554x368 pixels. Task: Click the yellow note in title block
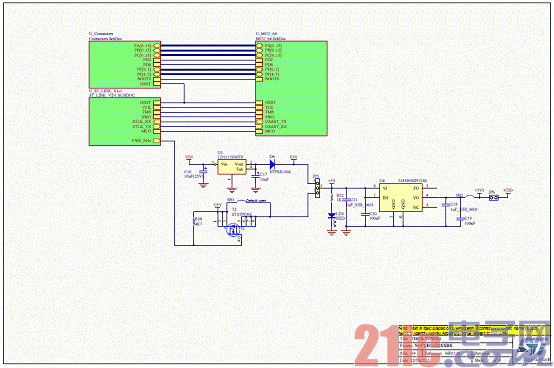pyautogui.click(x=474, y=331)
